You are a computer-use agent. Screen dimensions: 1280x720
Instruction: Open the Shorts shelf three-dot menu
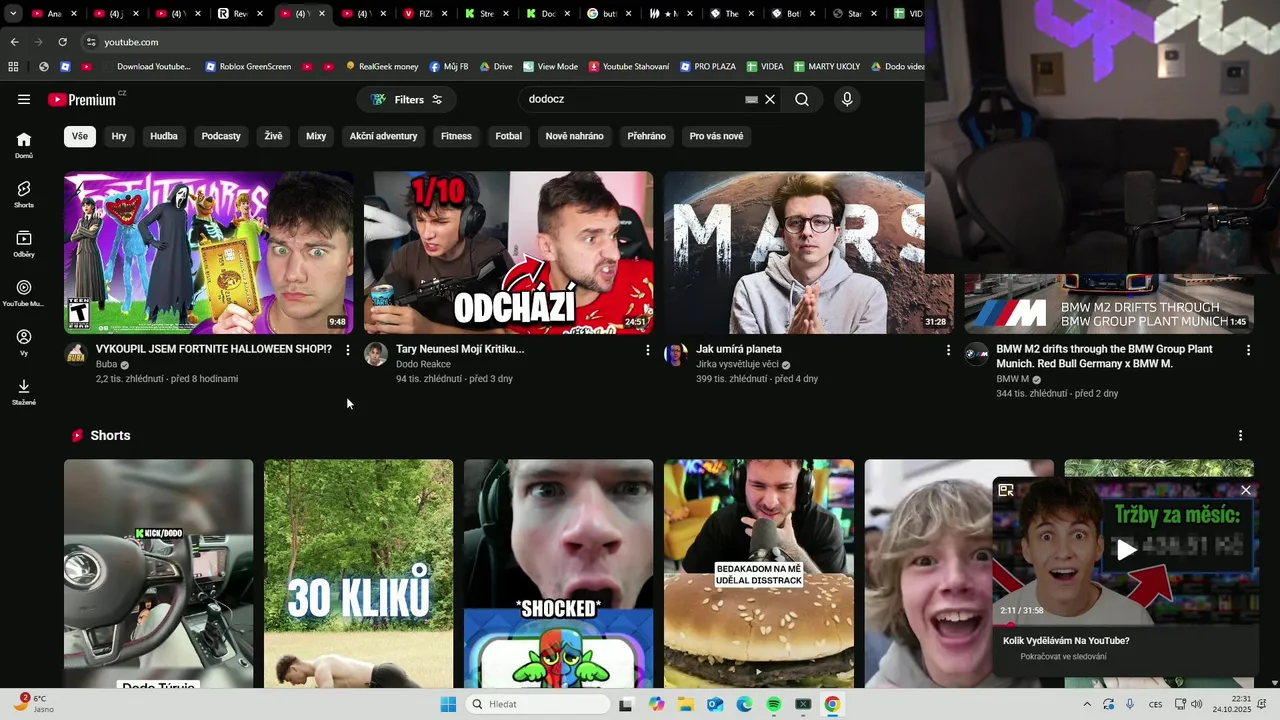(1240, 436)
